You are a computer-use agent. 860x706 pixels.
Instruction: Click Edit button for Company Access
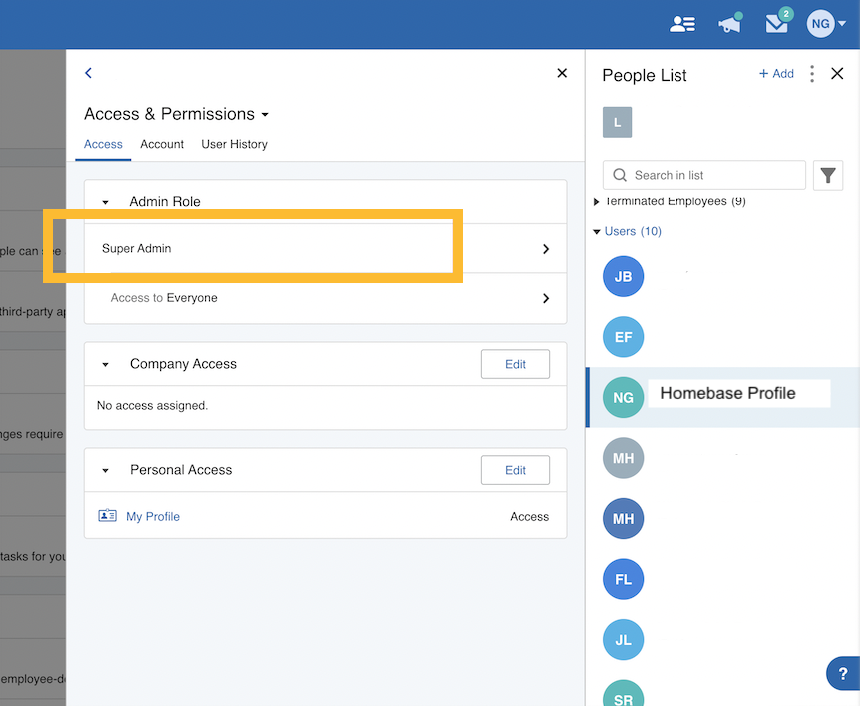click(515, 364)
